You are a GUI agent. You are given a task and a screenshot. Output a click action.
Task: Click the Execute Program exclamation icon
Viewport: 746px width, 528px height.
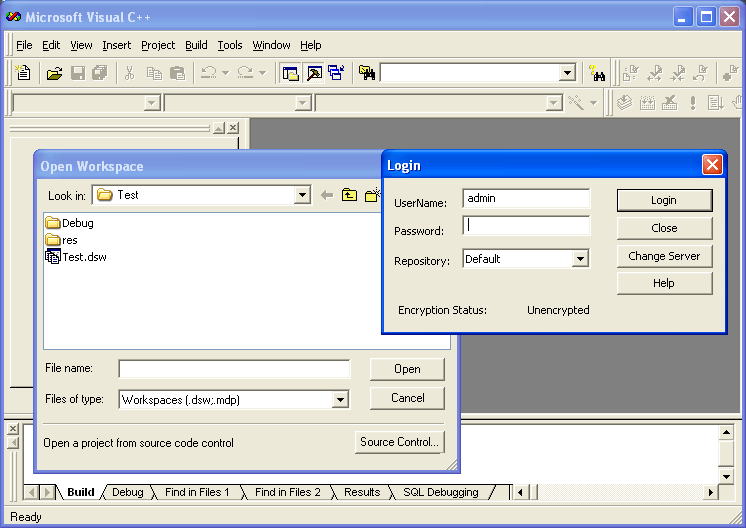point(693,102)
